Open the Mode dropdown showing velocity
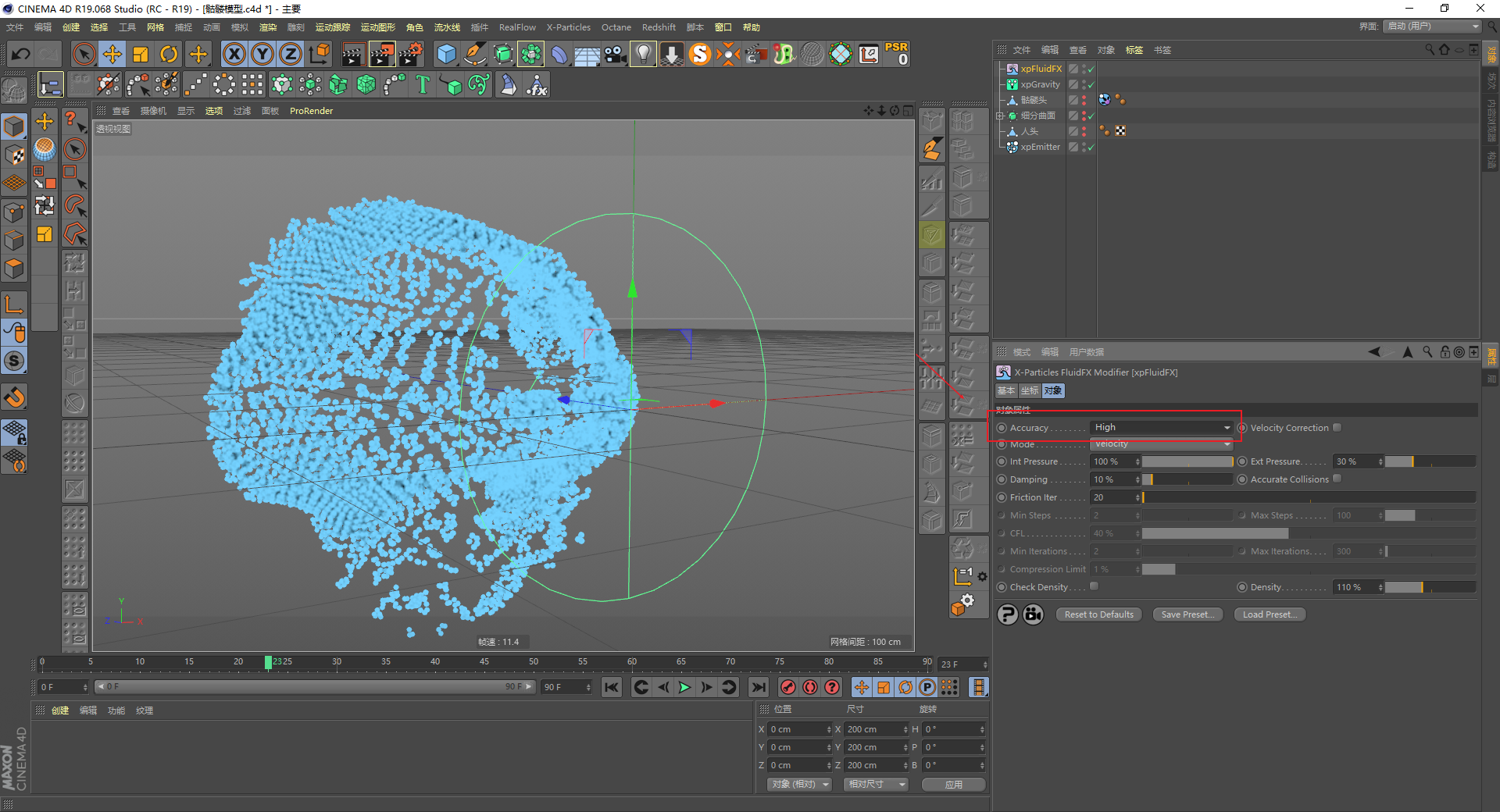Image resolution: width=1500 pixels, height=812 pixels. pyautogui.click(x=1162, y=443)
